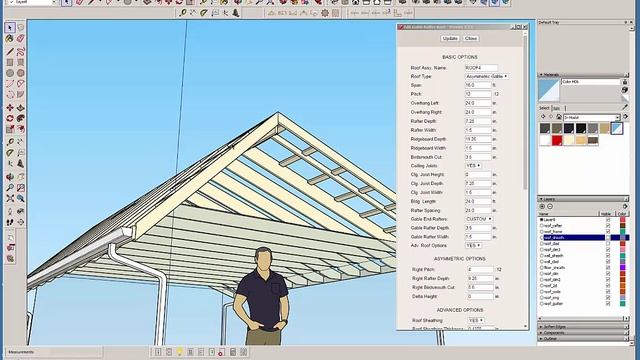This screenshot has width=640, height=360.
Task: Open the Roof Type dropdown
Action: [487, 76]
